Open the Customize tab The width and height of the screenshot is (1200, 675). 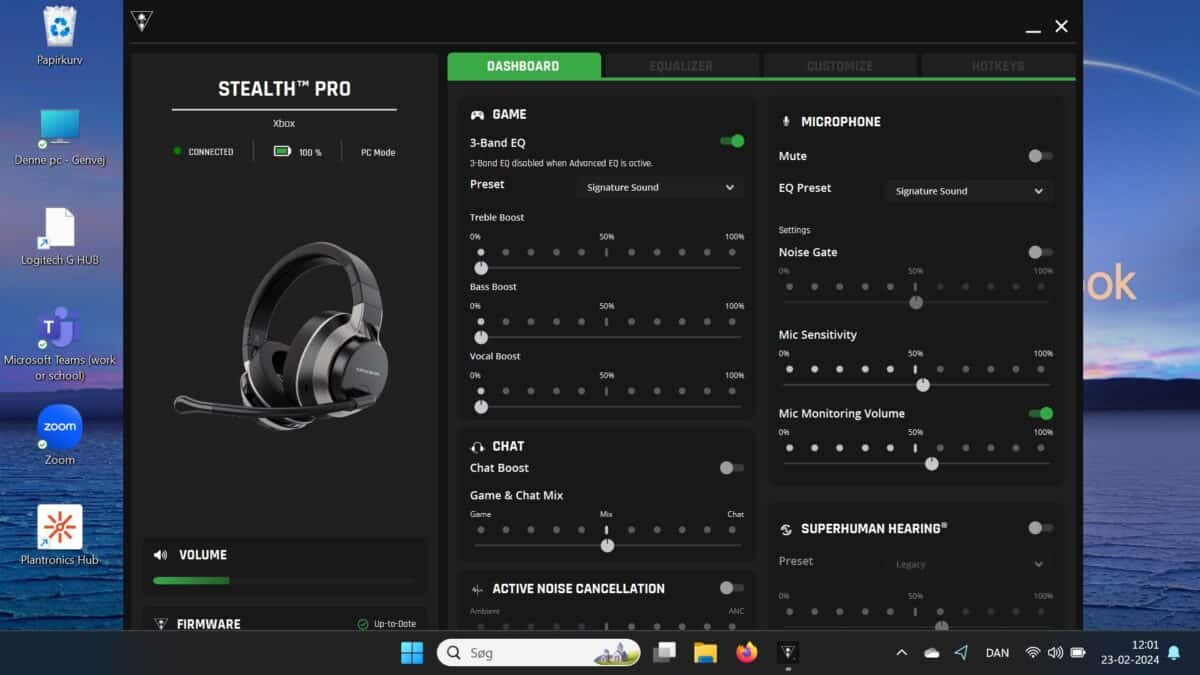[840, 66]
